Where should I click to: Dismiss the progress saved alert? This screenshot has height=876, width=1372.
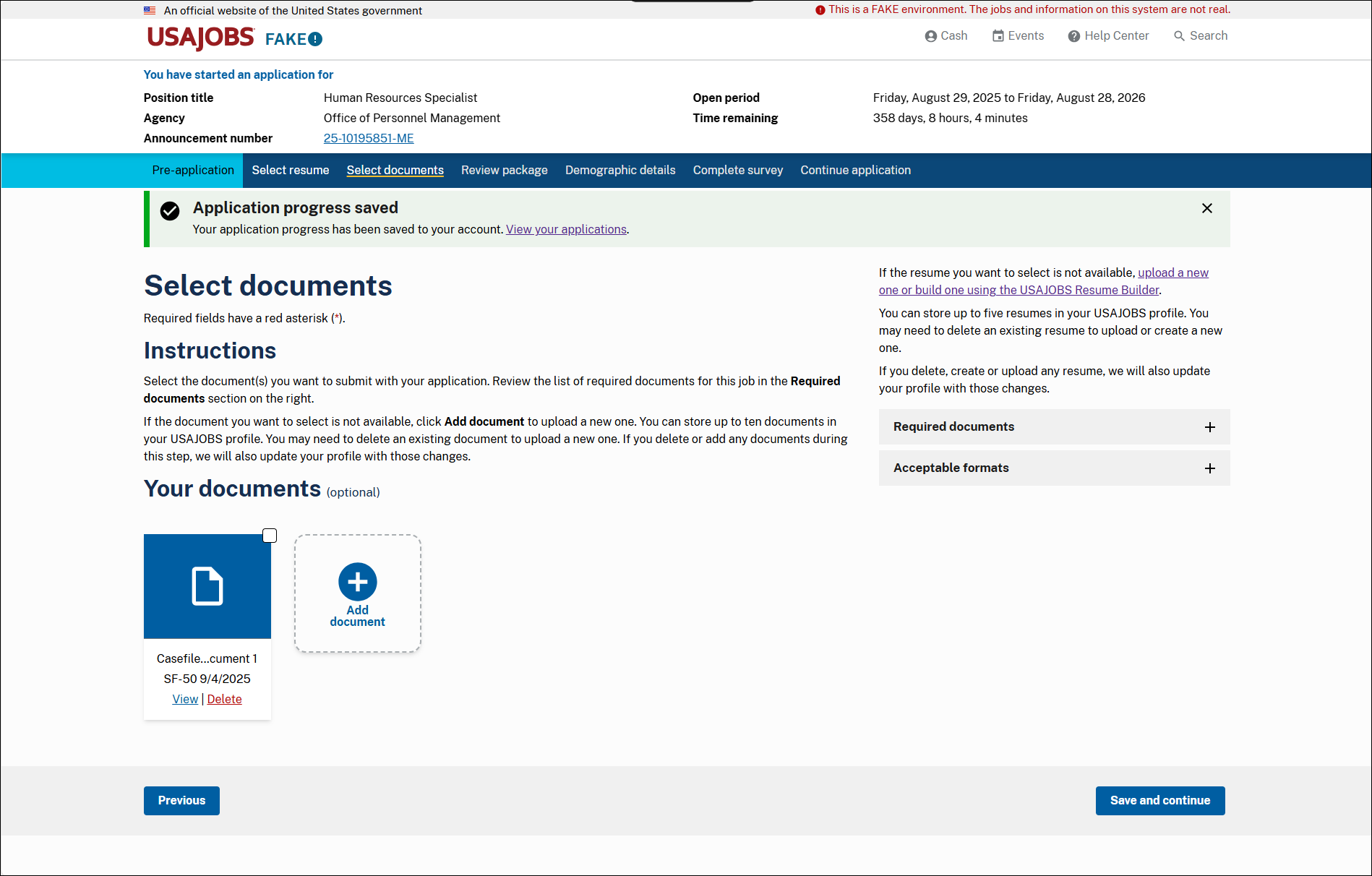coord(1207,208)
